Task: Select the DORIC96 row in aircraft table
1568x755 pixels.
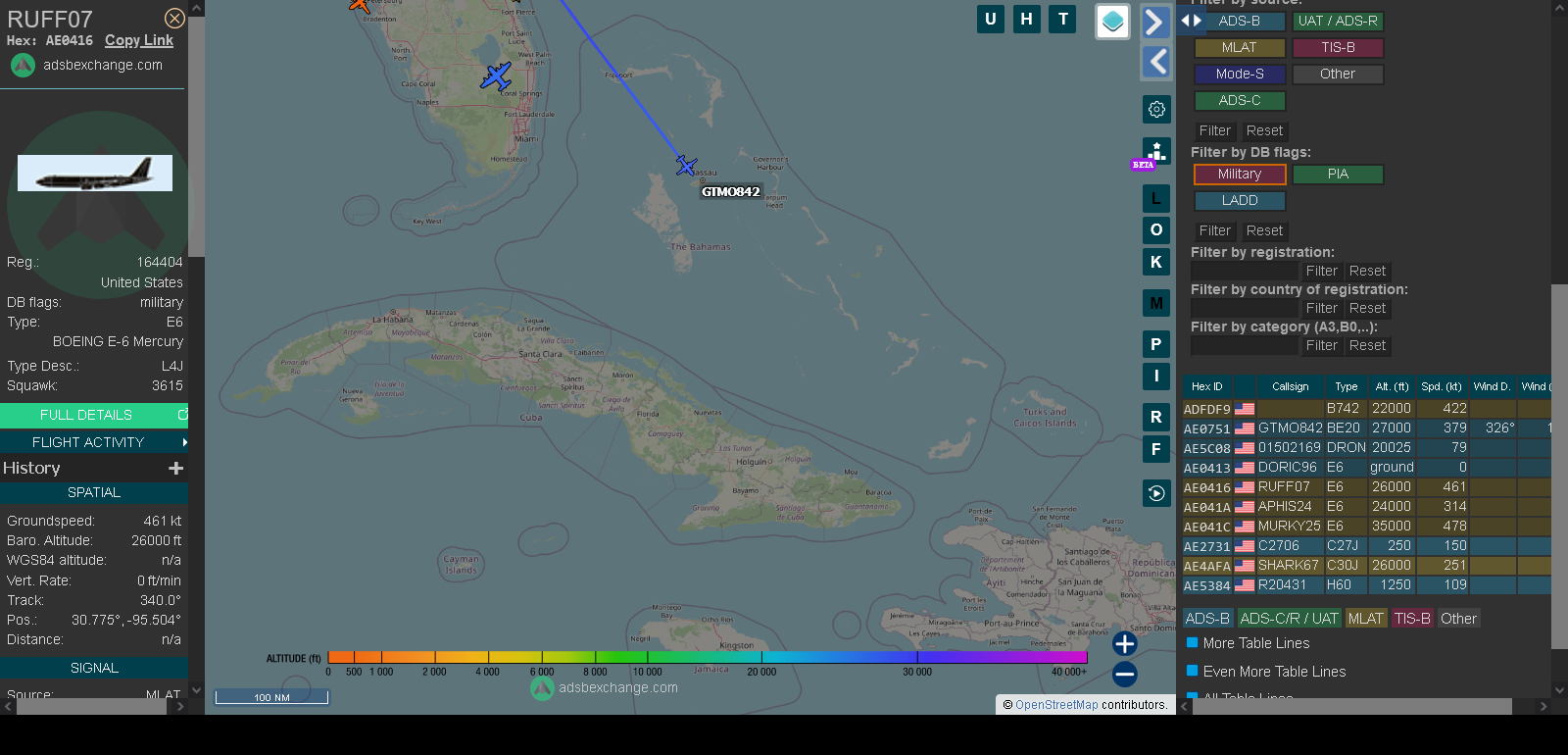Action: coord(1367,468)
